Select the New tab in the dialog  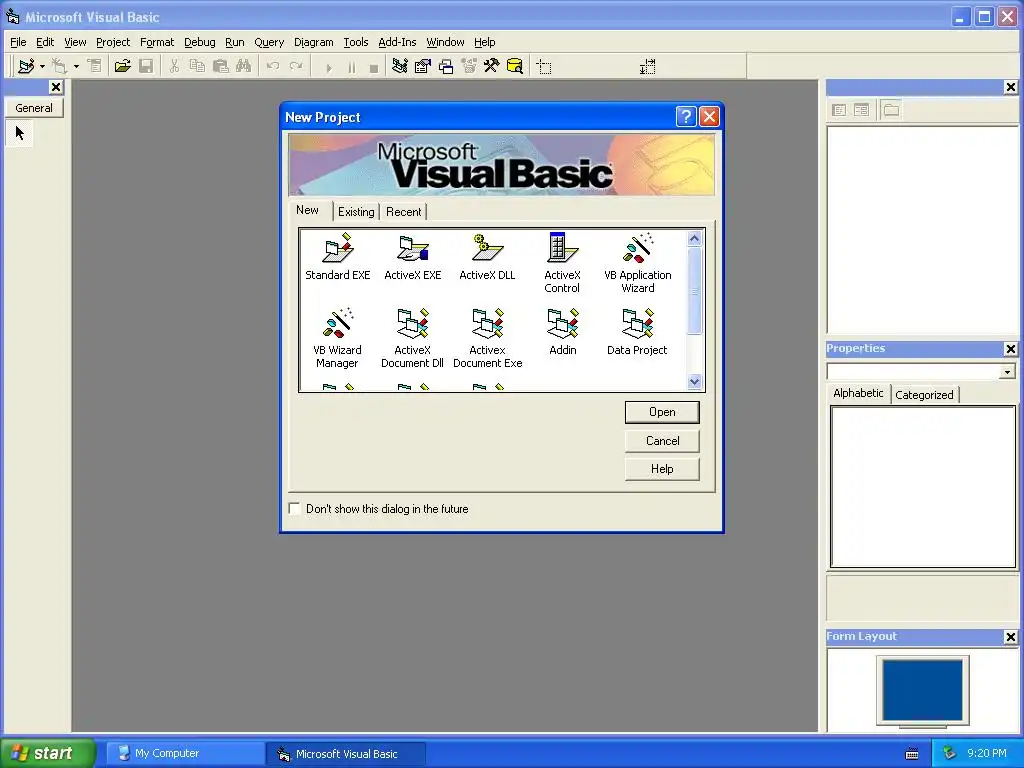pyautogui.click(x=308, y=210)
